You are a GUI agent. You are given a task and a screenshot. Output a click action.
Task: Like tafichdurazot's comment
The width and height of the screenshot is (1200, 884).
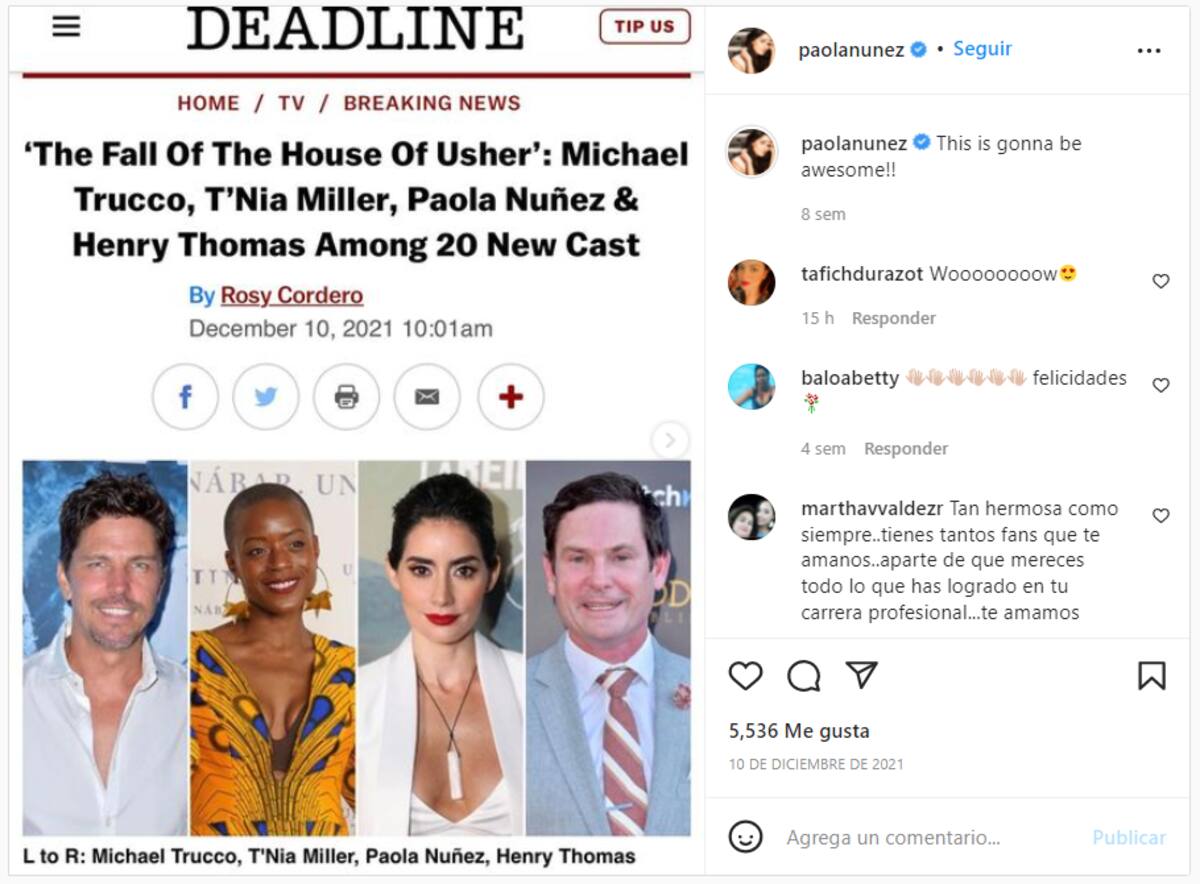point(1161,281)
